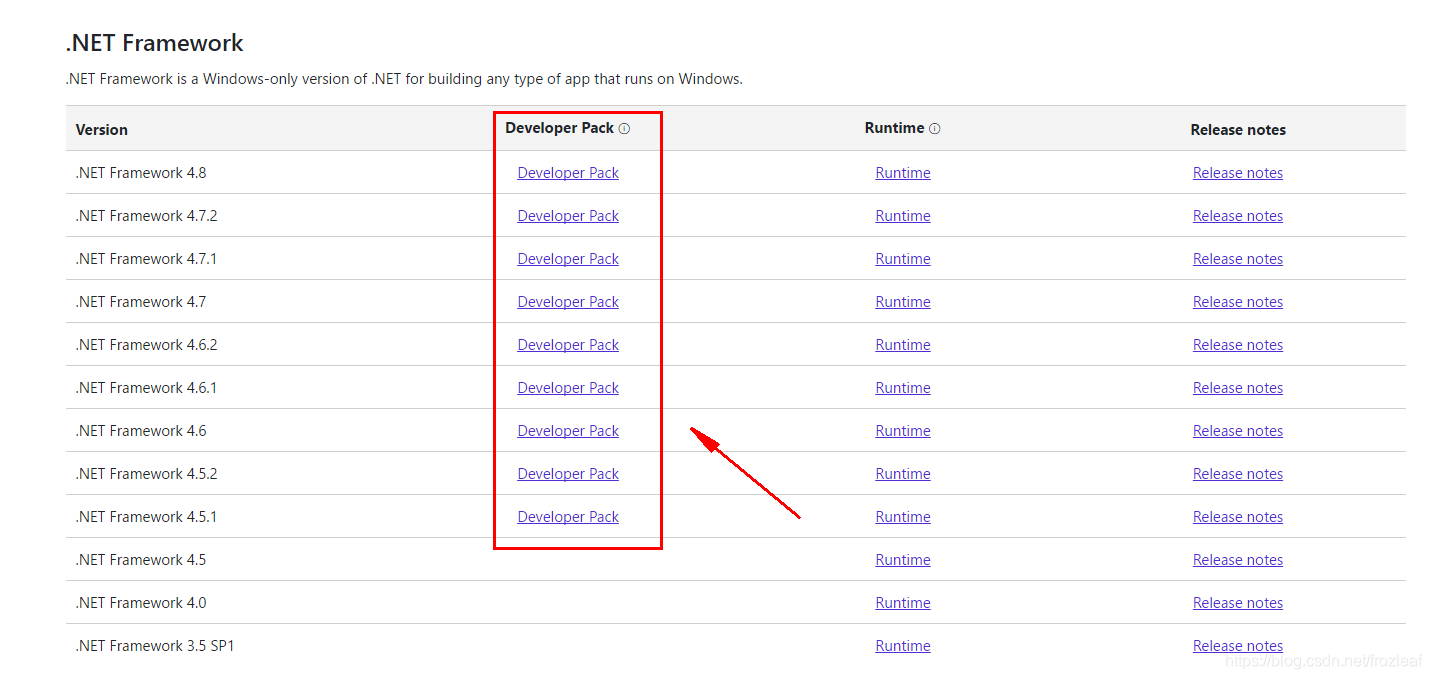The image size is (1432, 679).
Task: Select the '.NET Framework 4.0' version cell
Action: (141, 603)
